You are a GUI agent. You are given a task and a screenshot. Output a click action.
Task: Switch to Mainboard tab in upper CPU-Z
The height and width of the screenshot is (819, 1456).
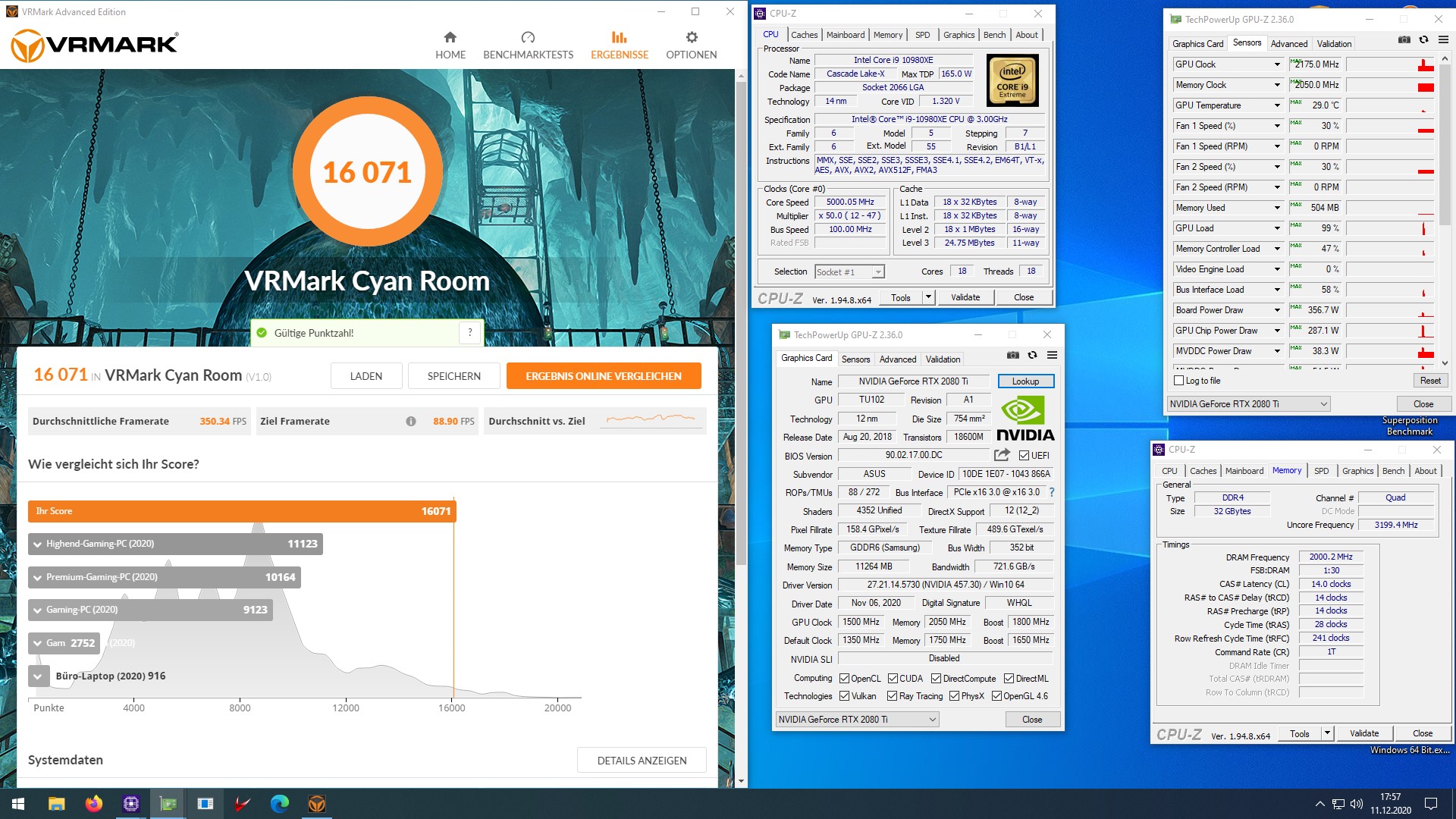point(846,35)
